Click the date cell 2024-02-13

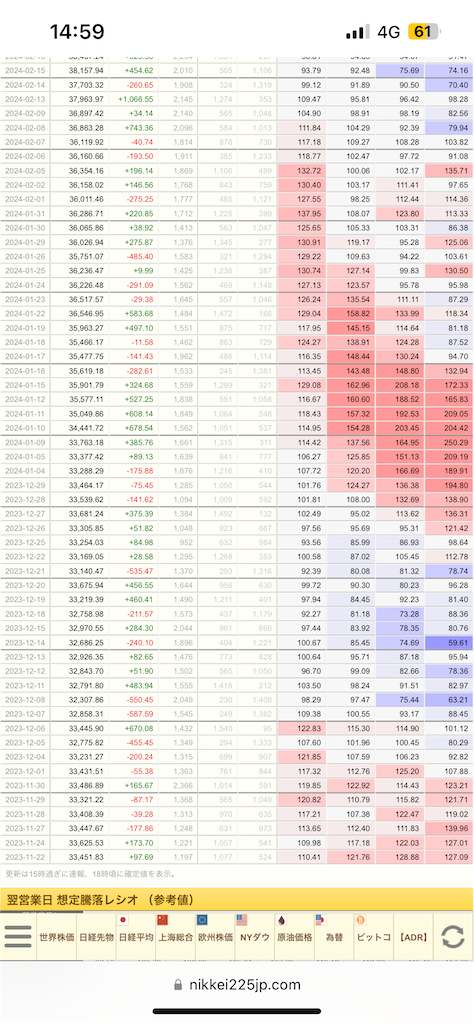tap(26, 99)
